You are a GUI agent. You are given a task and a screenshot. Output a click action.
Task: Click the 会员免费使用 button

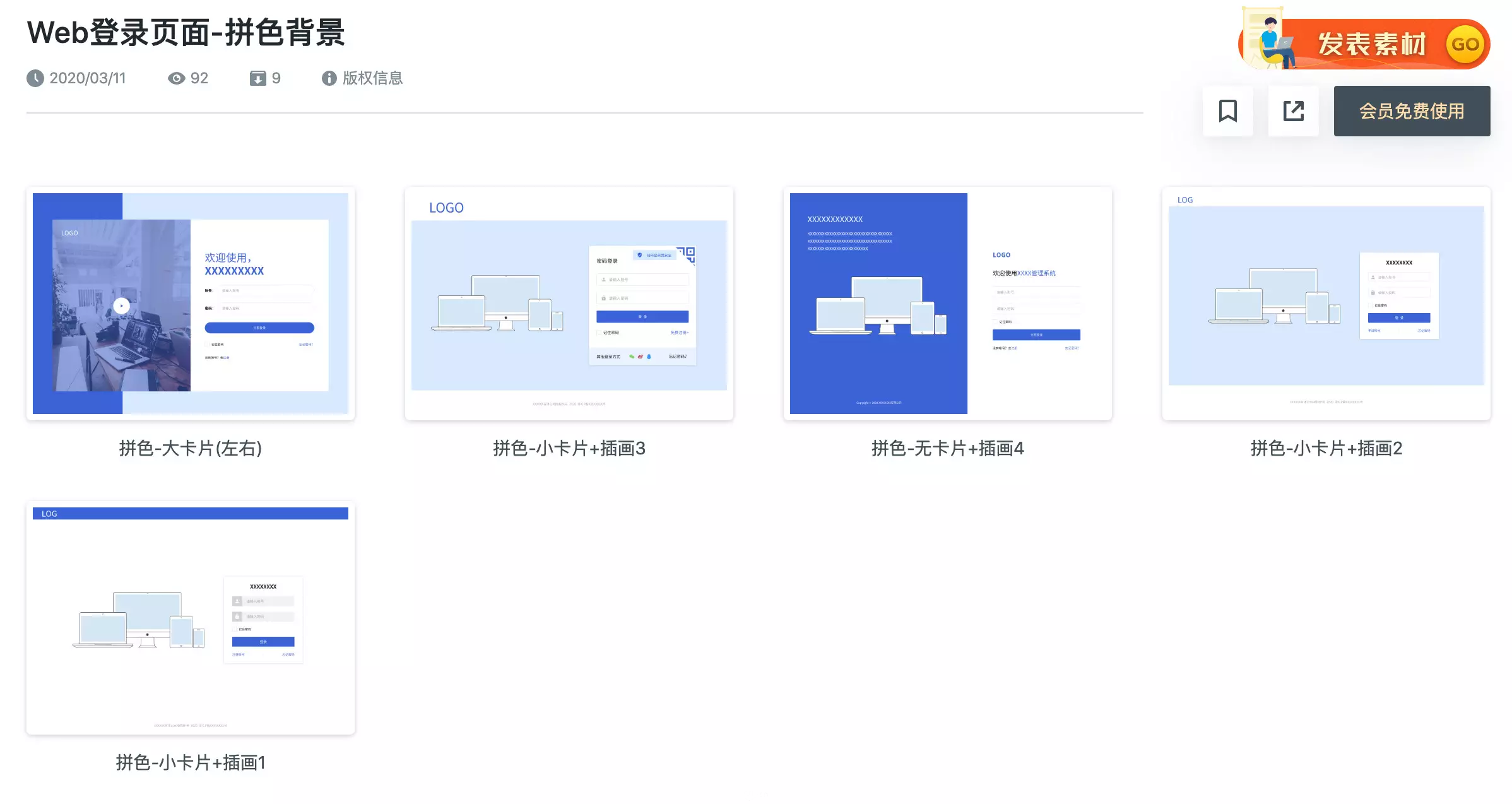tap(1412, 111)
